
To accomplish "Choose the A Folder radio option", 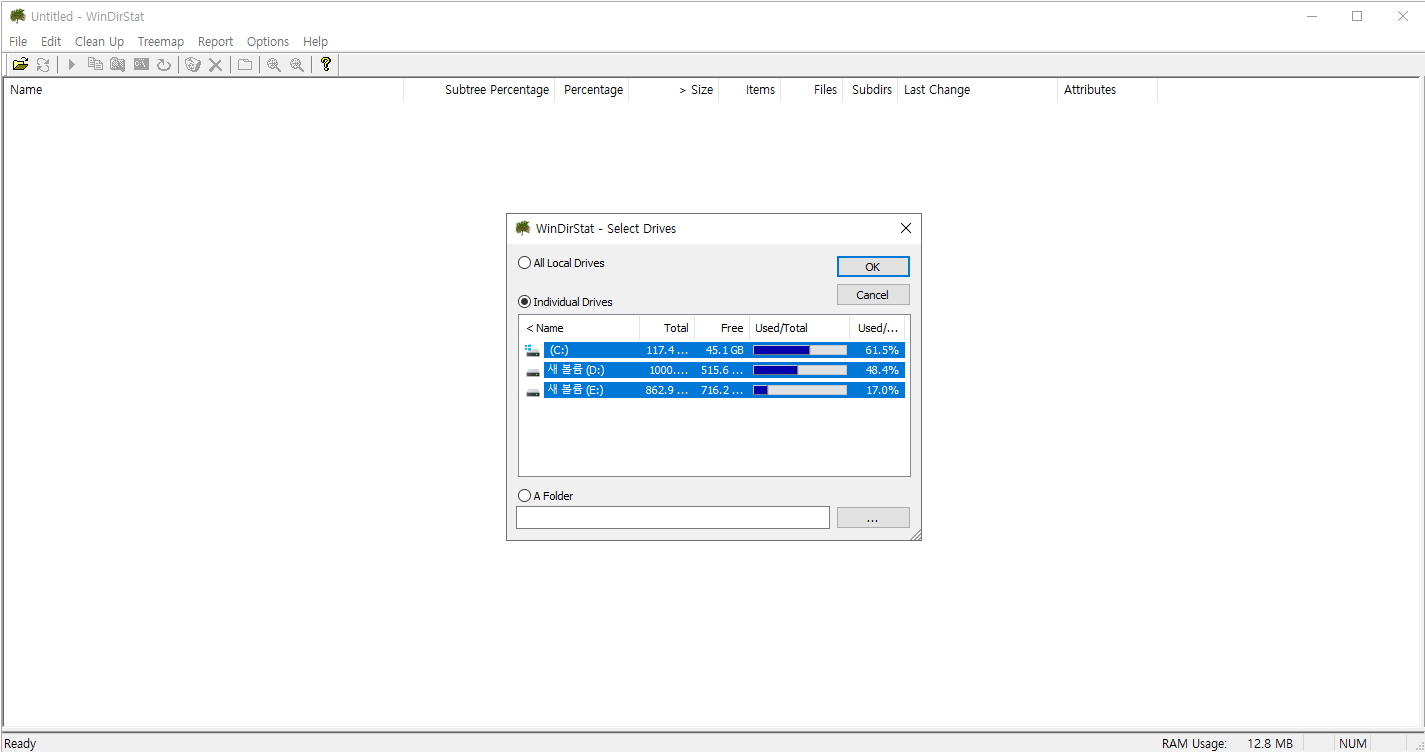I will [x=546, y=495].
